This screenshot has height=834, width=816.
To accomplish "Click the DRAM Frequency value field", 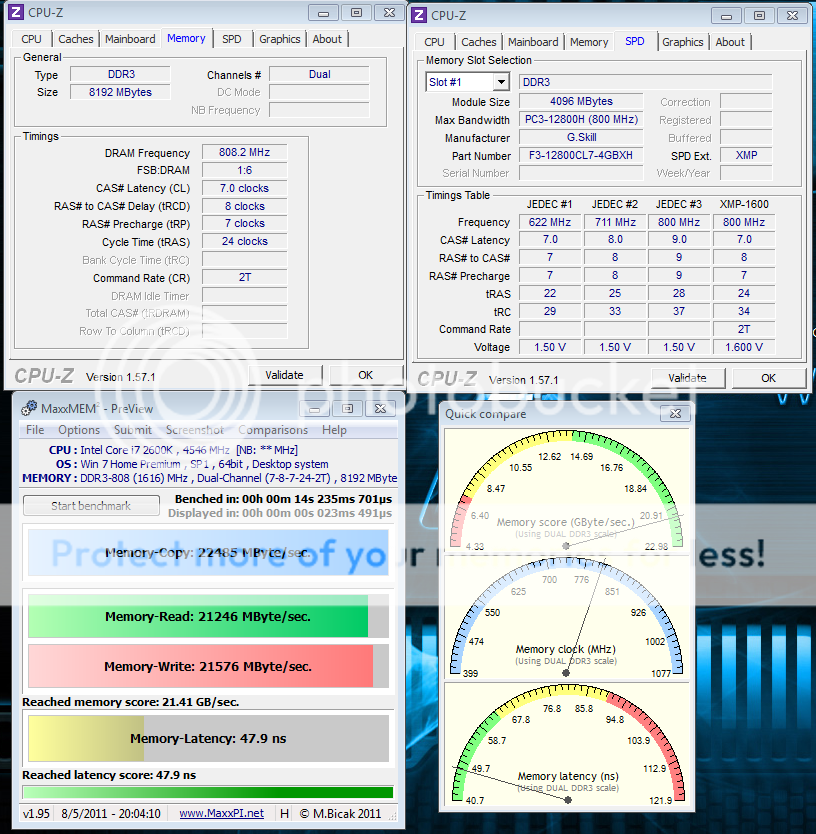I will (244, 153).
